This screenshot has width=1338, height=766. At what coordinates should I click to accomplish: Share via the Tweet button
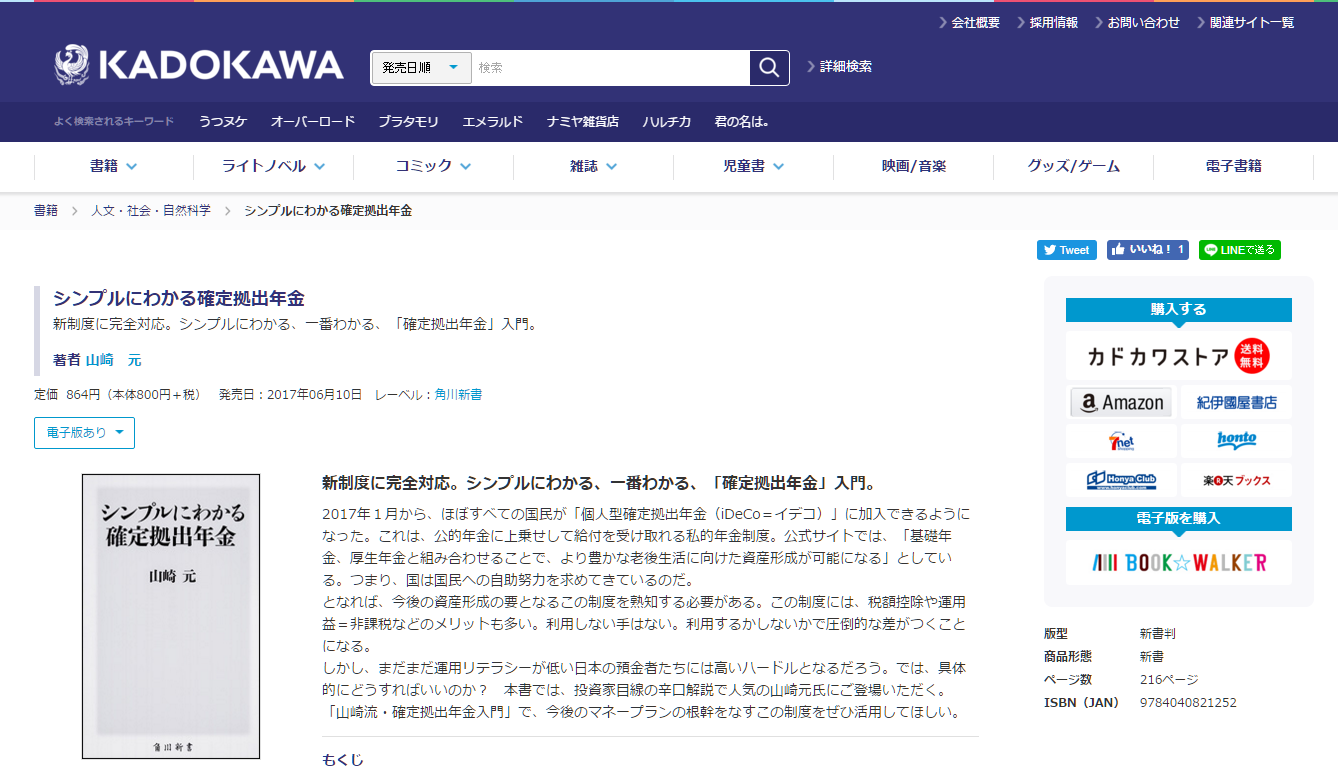(1066, 250)
